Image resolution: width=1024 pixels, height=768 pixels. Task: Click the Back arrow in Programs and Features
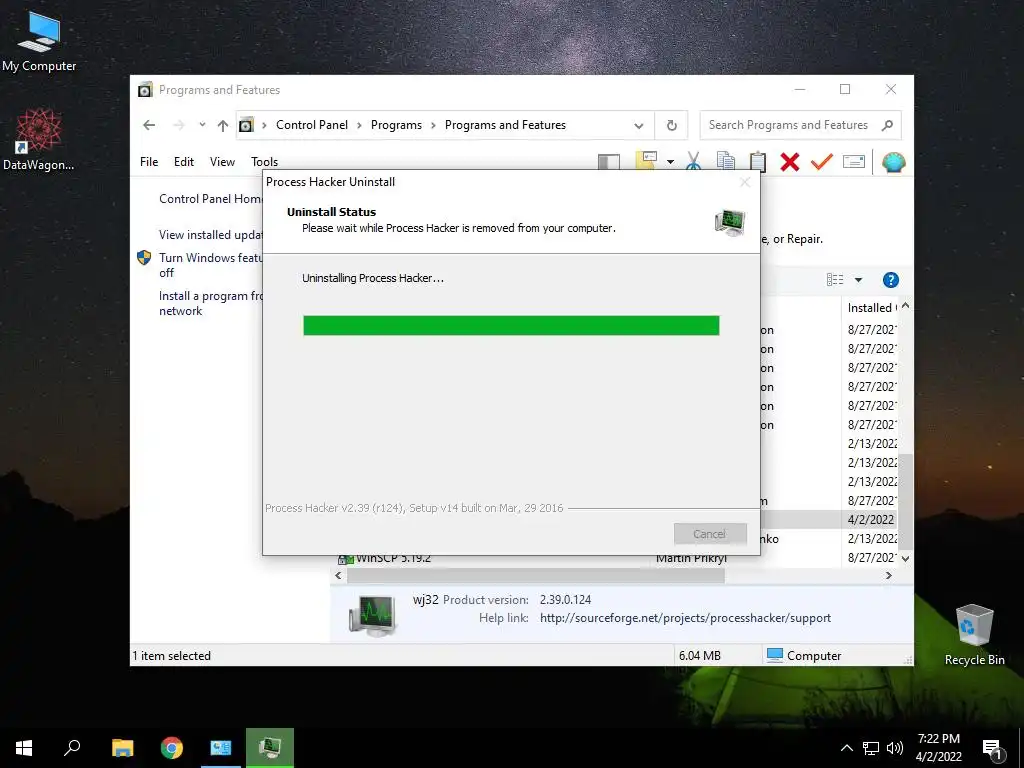(x=149, y=125)
